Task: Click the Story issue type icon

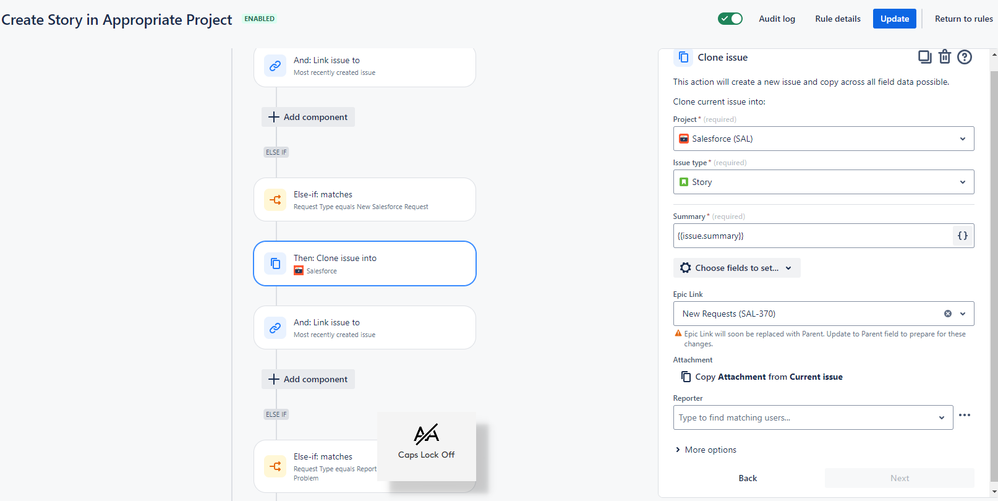Action: tap(684, 182)
